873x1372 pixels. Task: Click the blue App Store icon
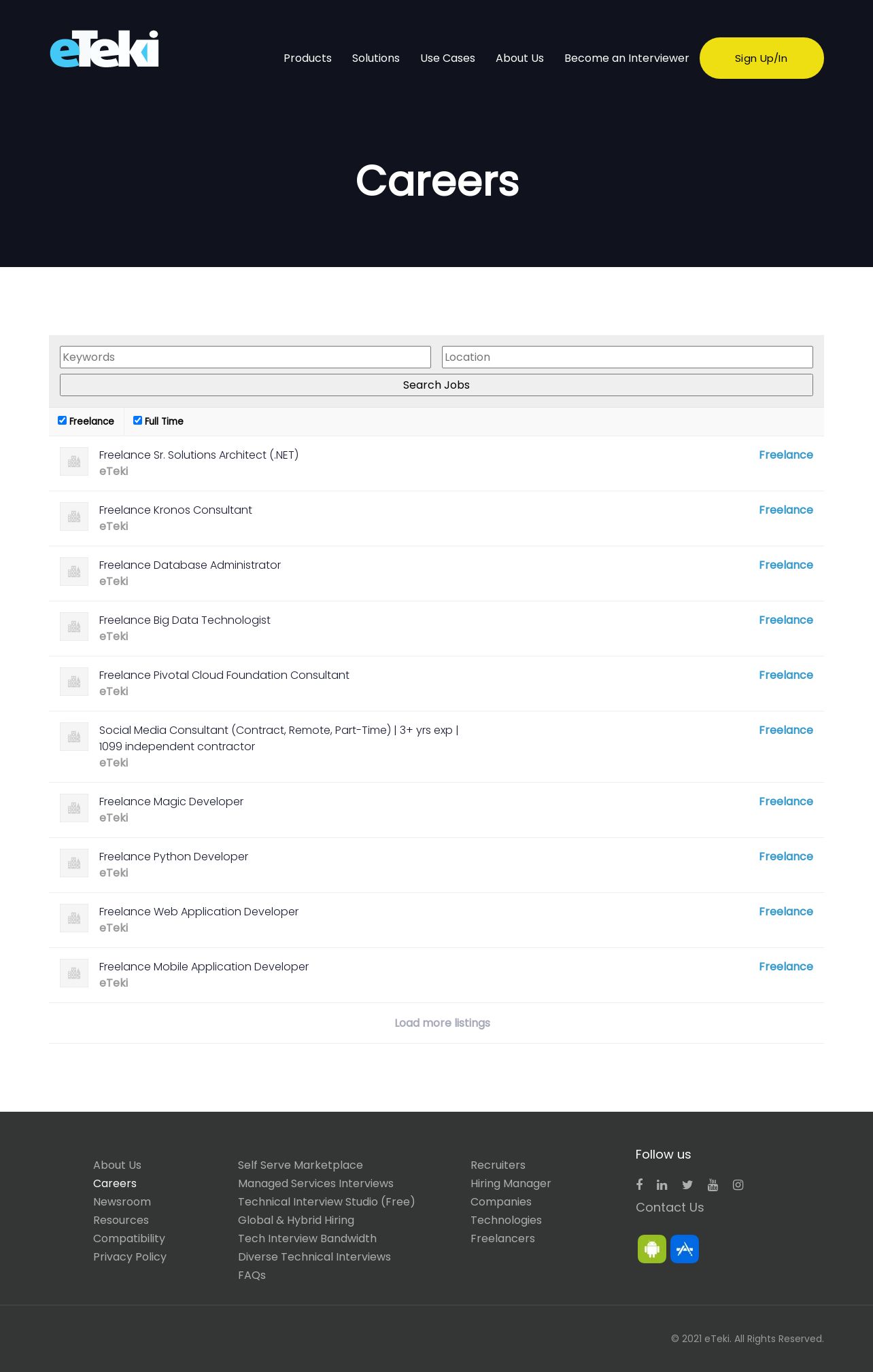click(685, 1249)
